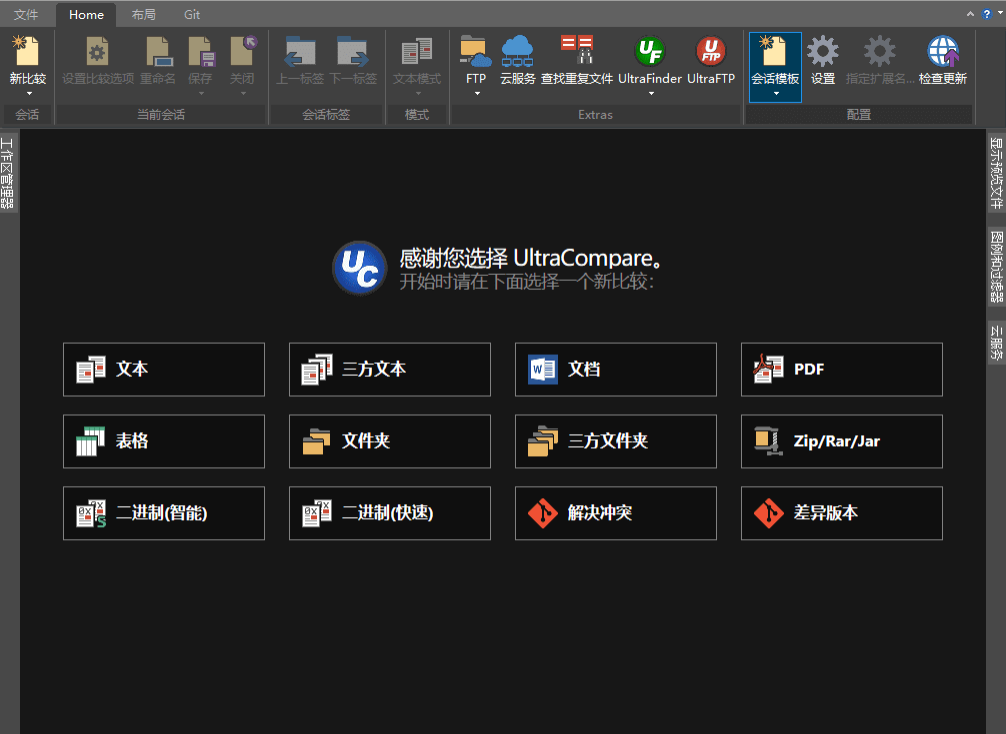Viewport: 1006px width, 734px height.
Task: Open the 解决冲突 resolve conflicts tile
Action: click(615, 513)
